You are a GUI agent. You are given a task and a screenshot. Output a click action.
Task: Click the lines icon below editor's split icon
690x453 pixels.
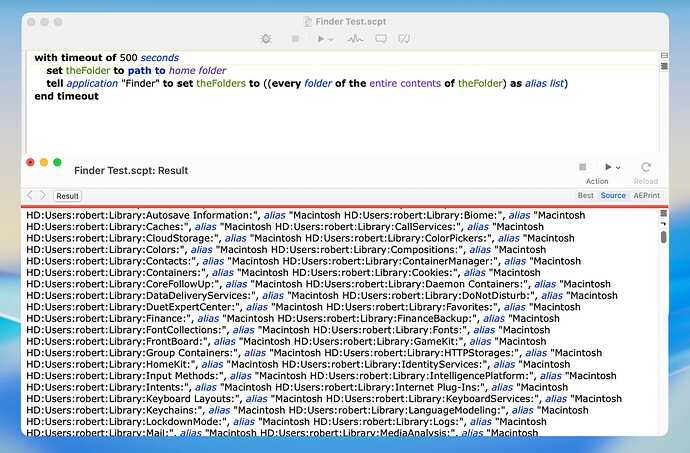(664, 66)
